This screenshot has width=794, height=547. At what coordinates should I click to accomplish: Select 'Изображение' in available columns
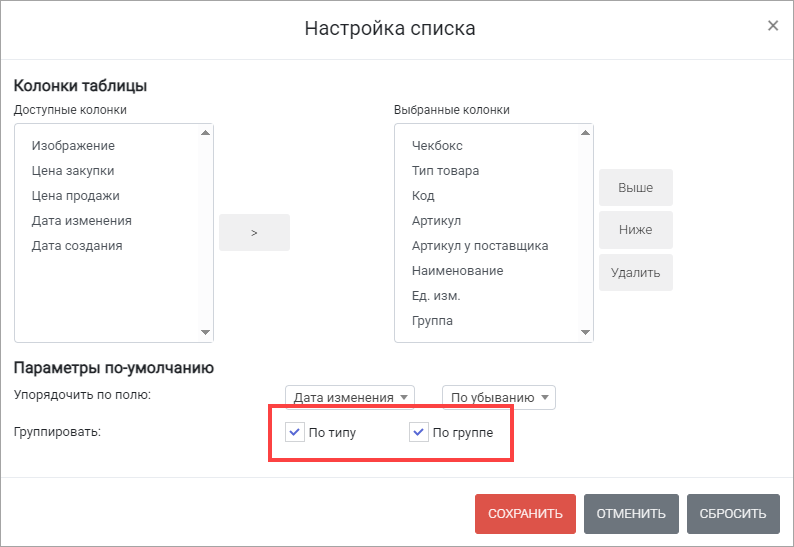click(x=73, y=146)
